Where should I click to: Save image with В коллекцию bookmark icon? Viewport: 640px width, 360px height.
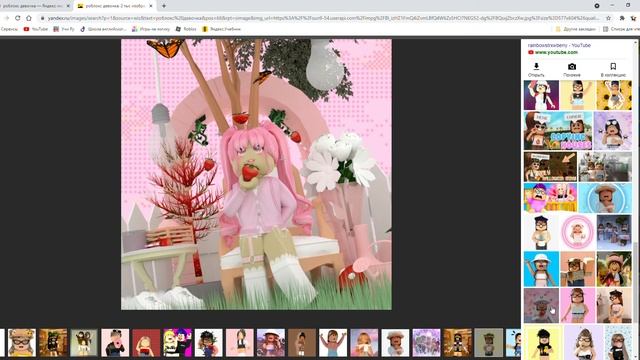(x=613, y=67)
